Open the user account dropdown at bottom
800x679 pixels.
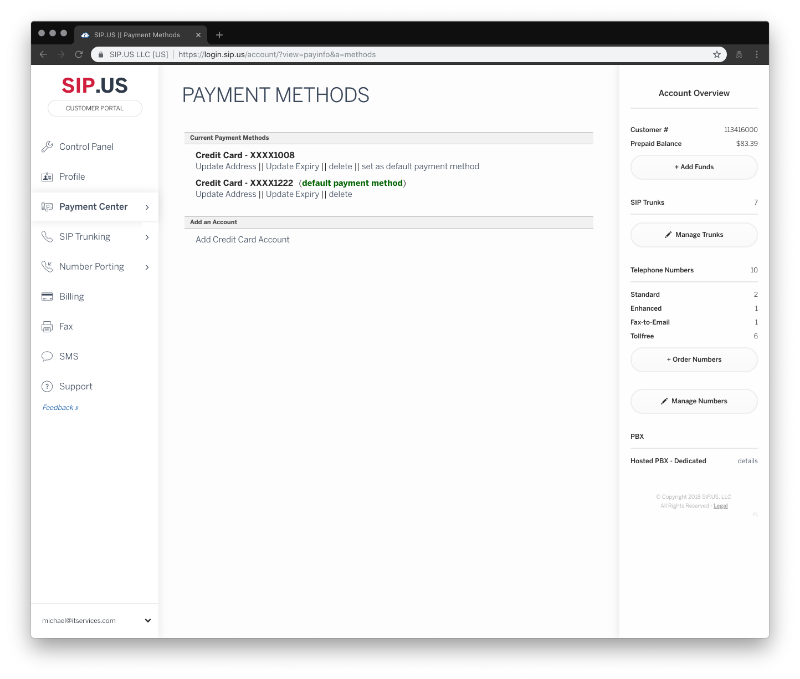148,620
